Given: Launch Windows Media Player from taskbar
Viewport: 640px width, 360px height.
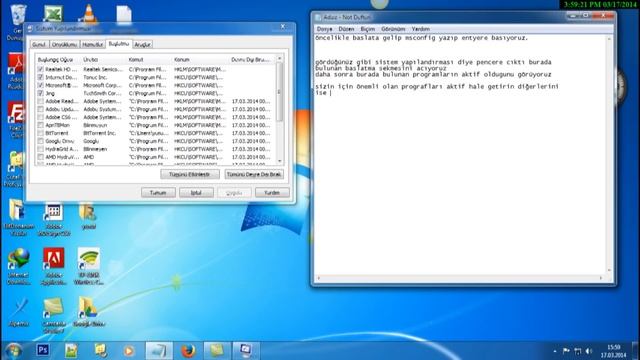Looking at the screenshot, I should [x=129, y=350].
